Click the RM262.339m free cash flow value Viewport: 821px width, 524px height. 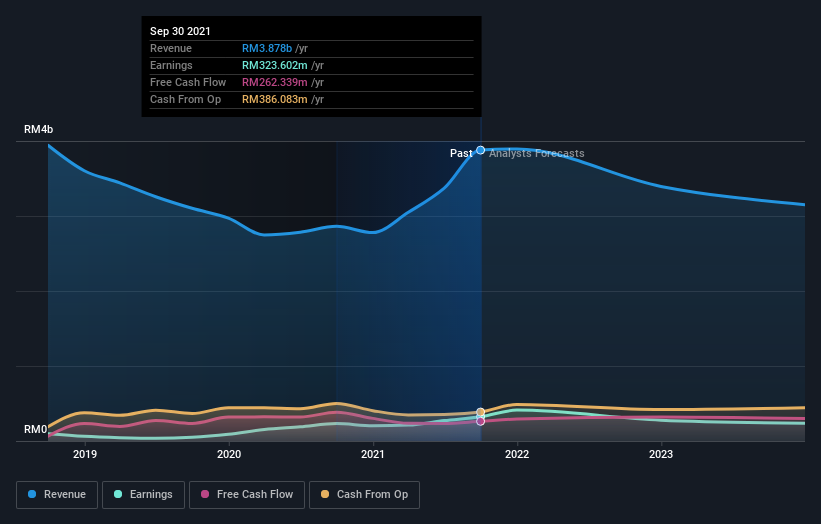[x=274, y=82]
